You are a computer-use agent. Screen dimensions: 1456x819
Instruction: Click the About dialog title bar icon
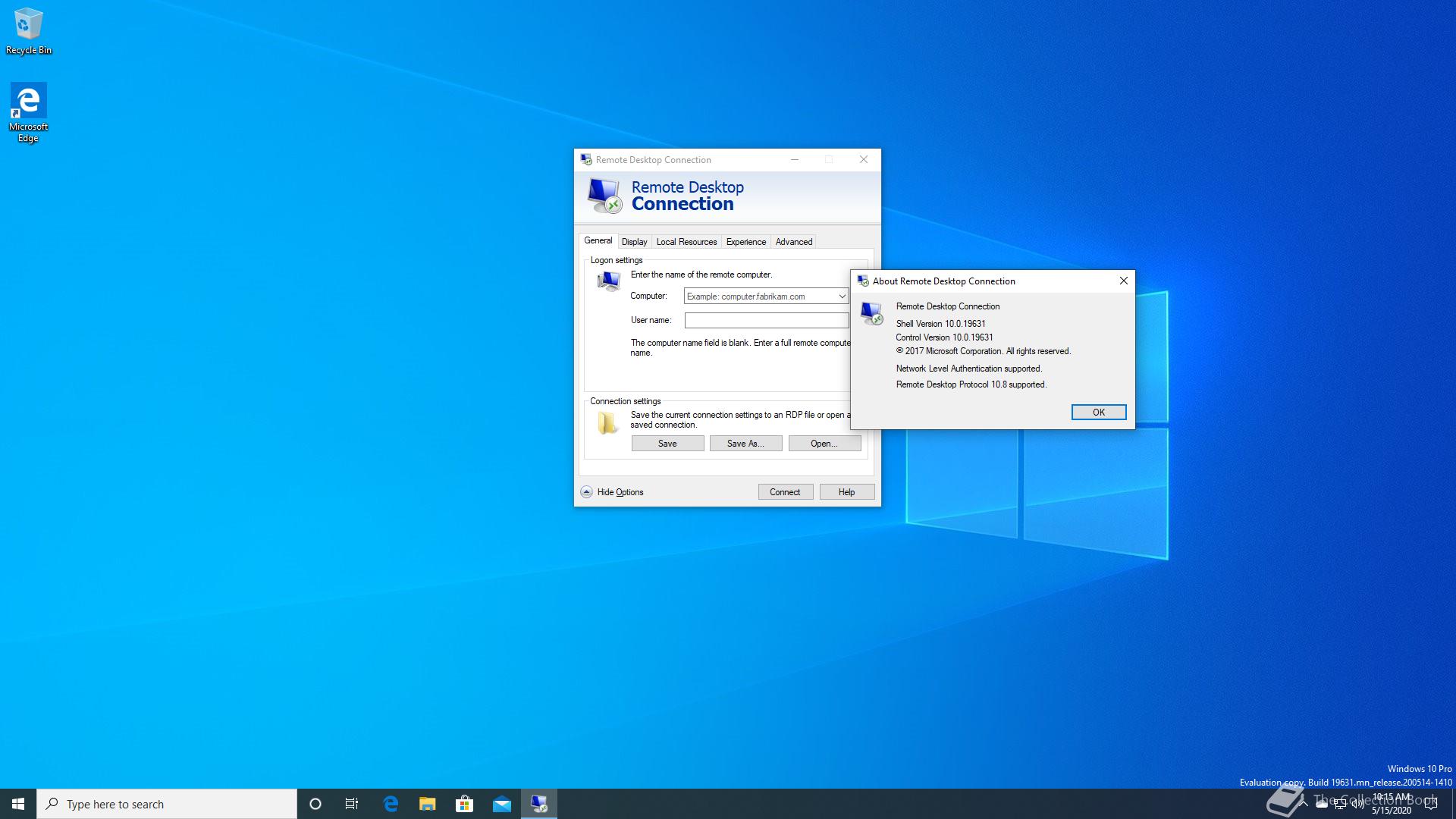[863, 281]
